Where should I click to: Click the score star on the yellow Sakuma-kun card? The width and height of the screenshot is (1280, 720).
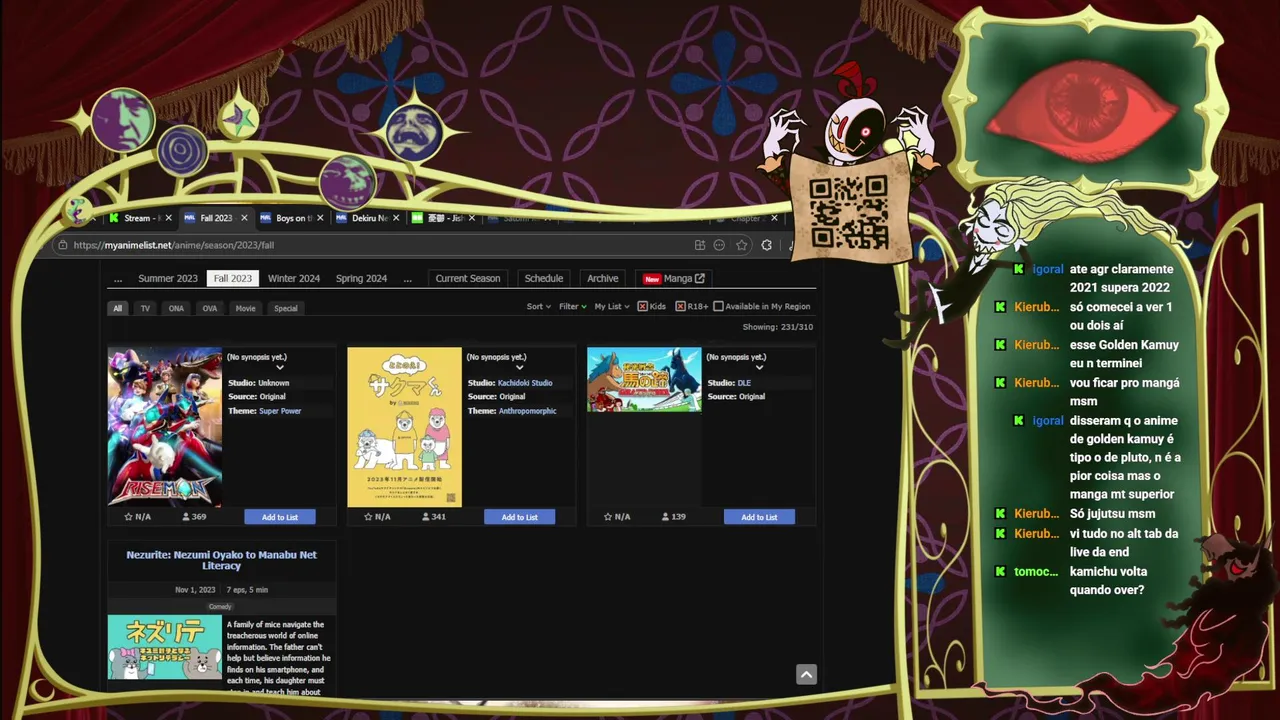[368, 517]
